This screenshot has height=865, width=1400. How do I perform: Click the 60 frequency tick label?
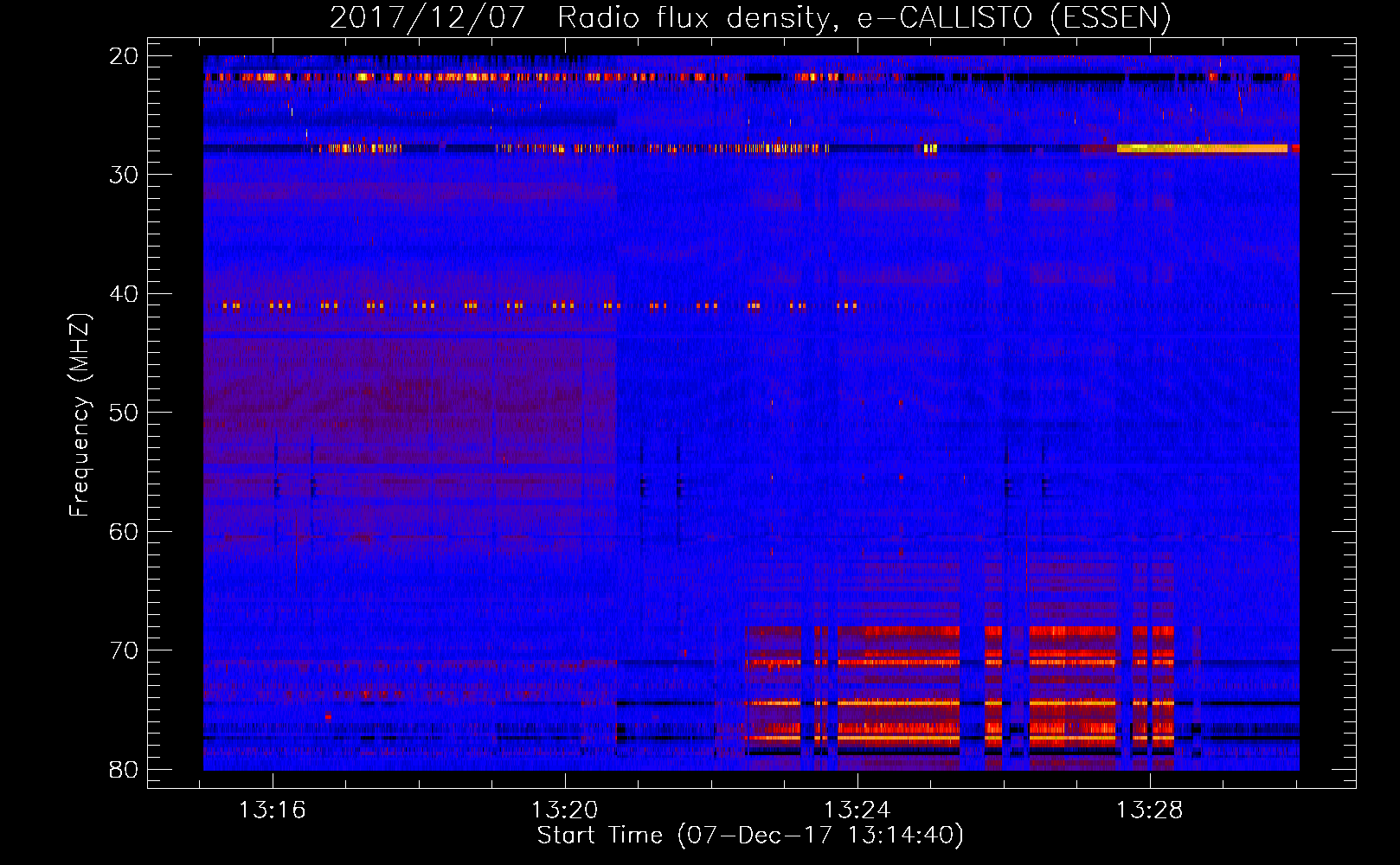point(124,531)
